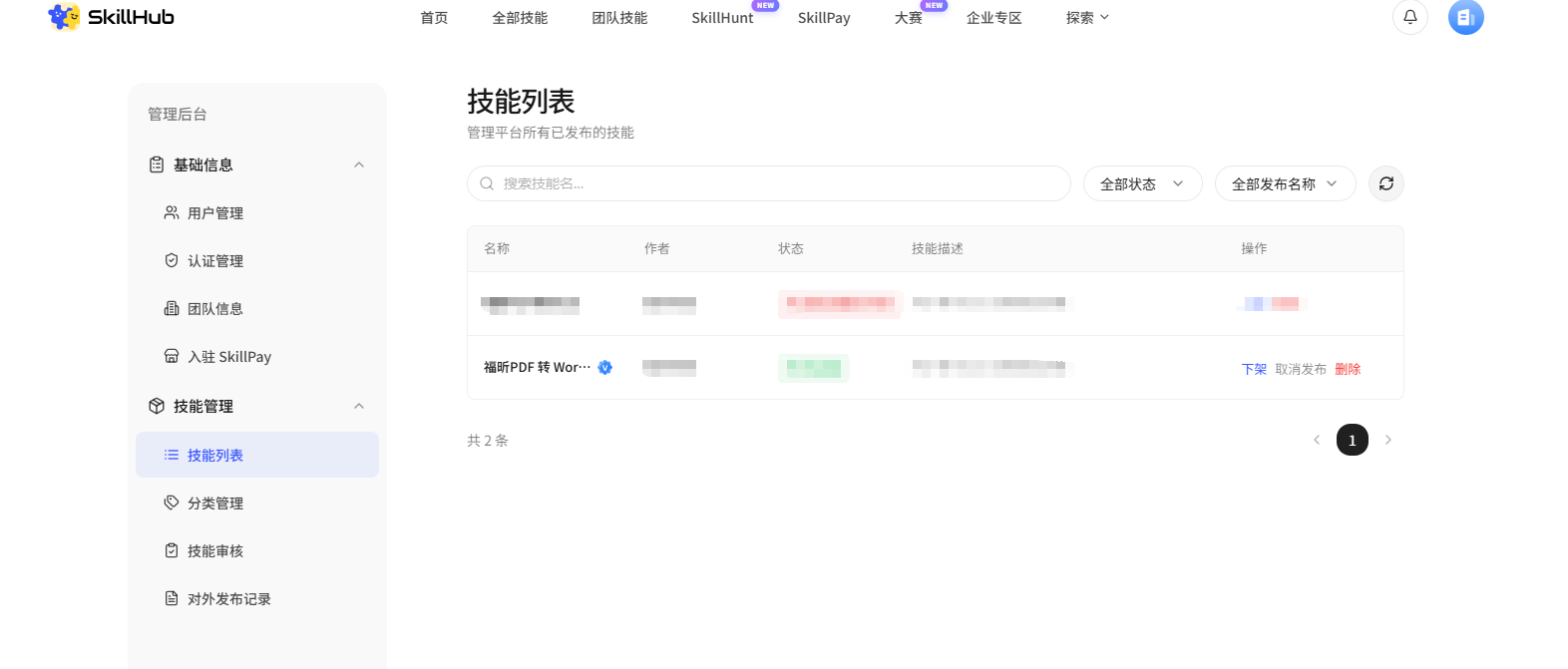This screenshot has width=1568, height=669.
Task: Click the 共 2 条 total count
Action: coord(488,440)
